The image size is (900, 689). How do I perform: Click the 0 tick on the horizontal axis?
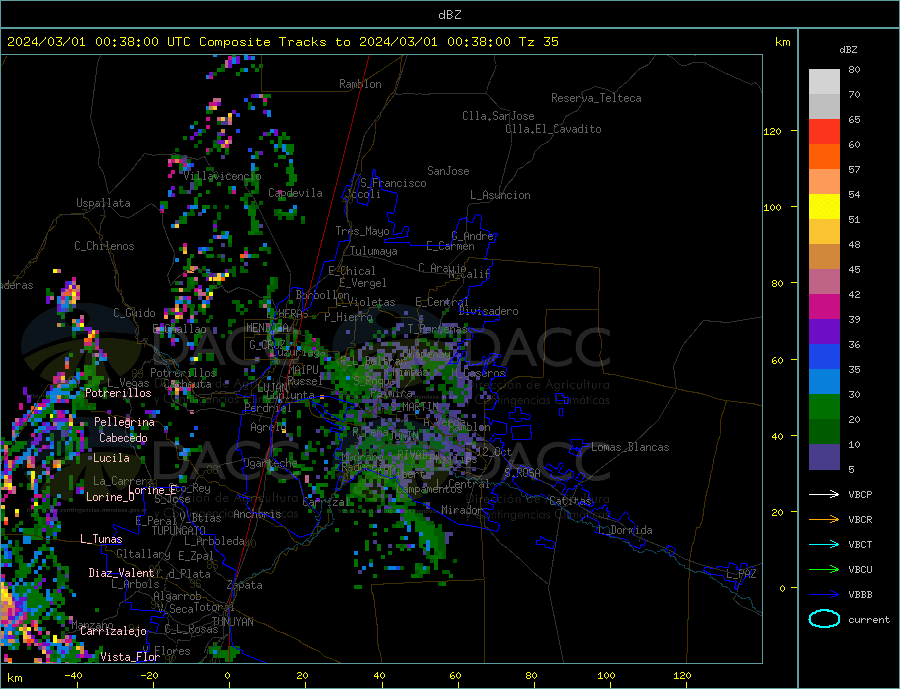pyautogui.click(x=228, y=676)
